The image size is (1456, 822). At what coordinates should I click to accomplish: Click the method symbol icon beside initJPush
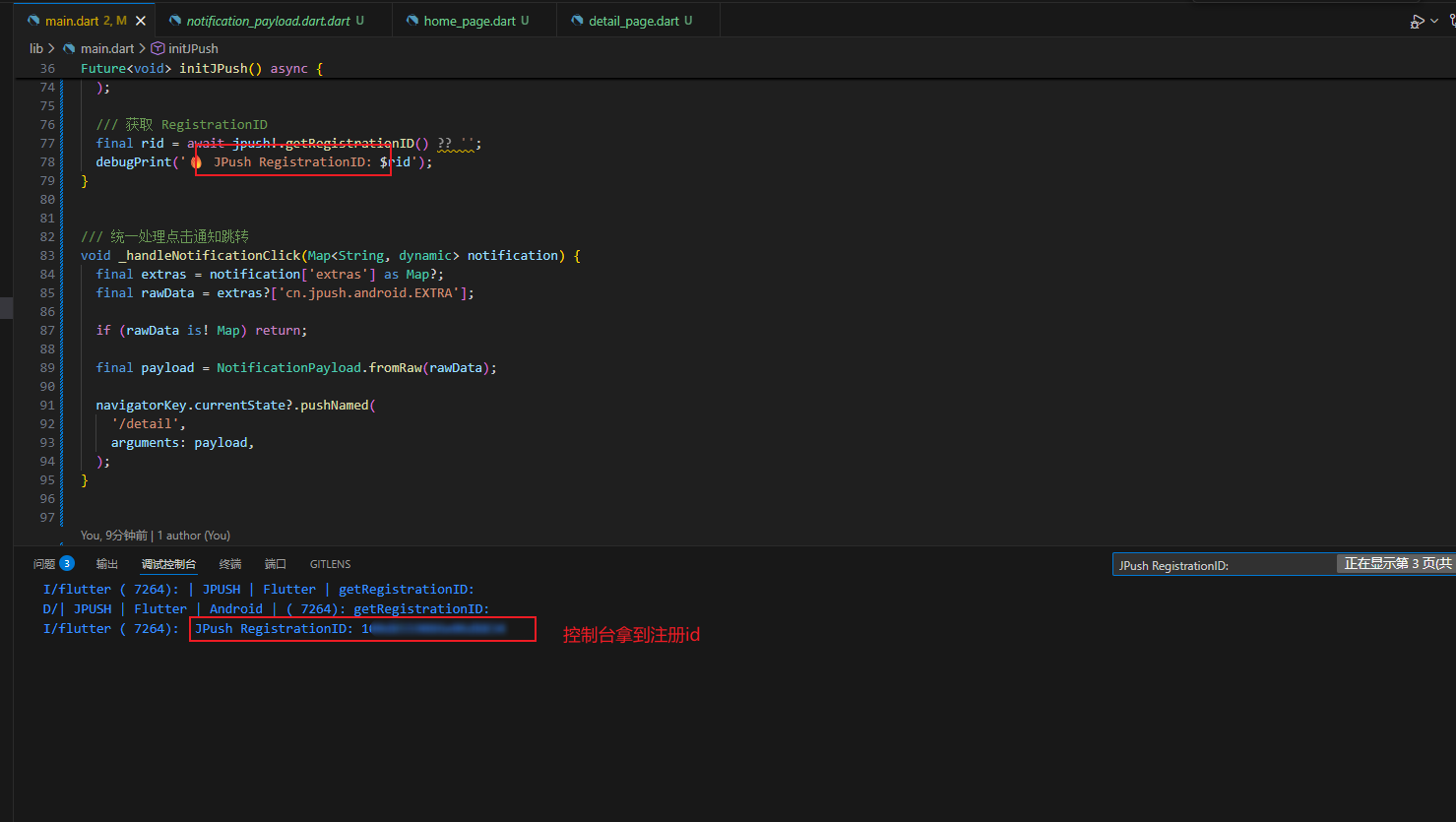tap(158, 48)
